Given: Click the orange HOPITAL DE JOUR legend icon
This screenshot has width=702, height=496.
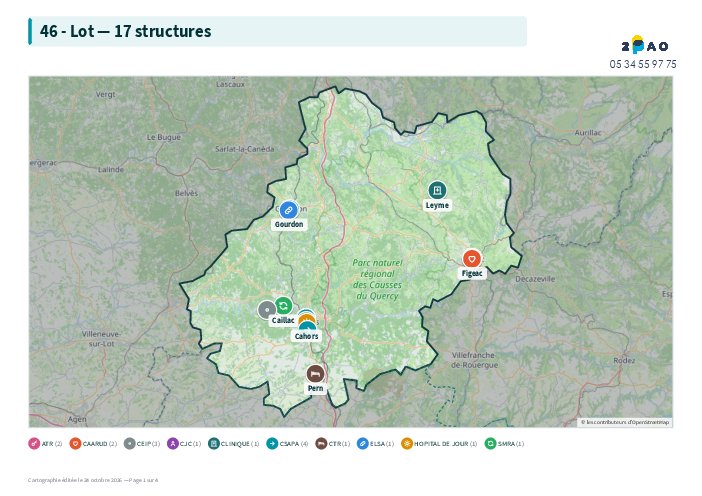Looking at the screenshot, I should (407, 444).
